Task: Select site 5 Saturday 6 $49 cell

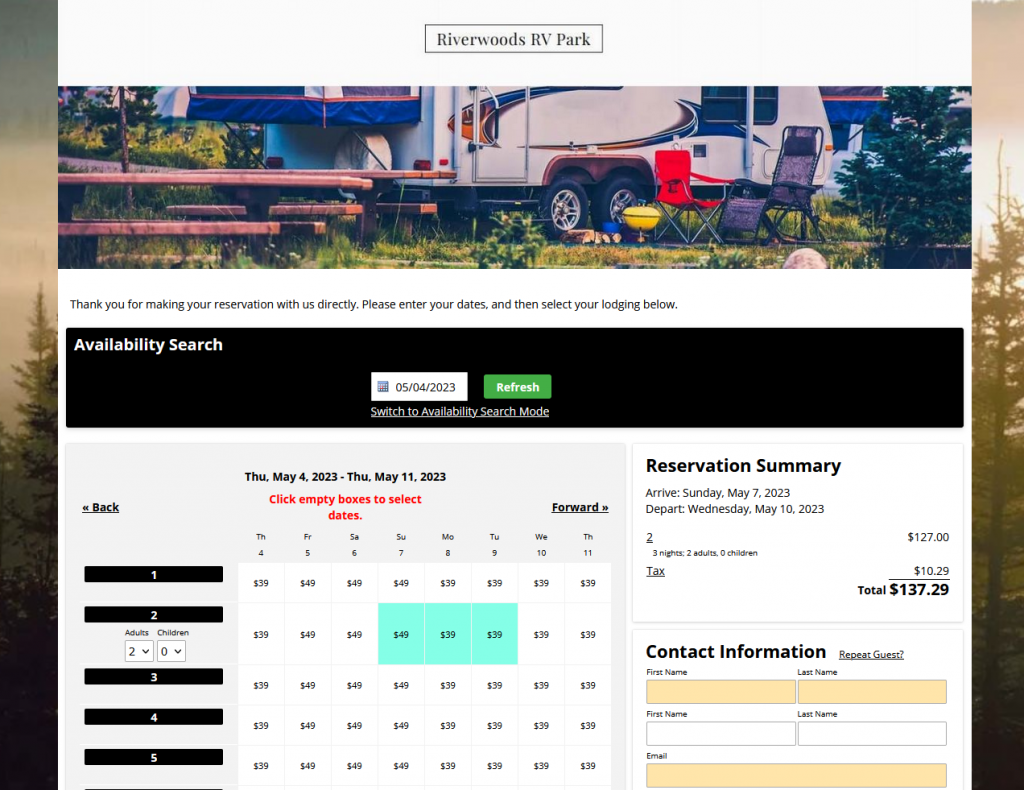Action: point(354,765)
